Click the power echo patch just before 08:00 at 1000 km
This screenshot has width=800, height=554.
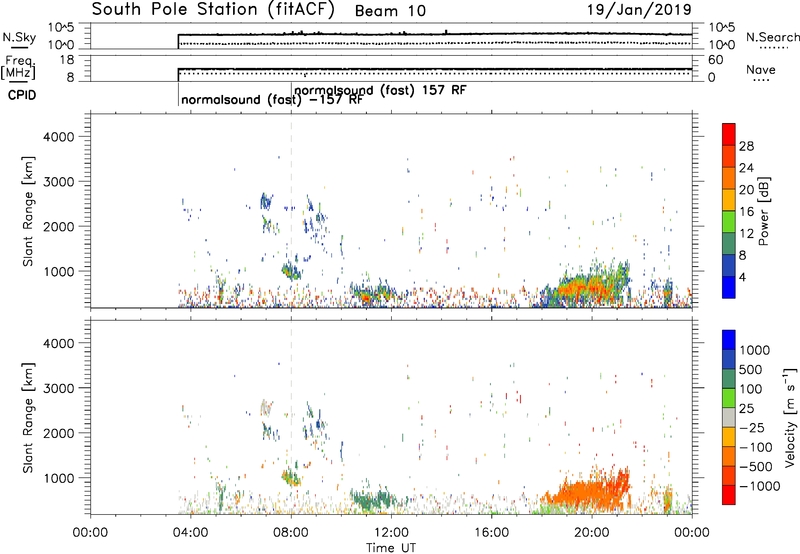pos(292,270)
